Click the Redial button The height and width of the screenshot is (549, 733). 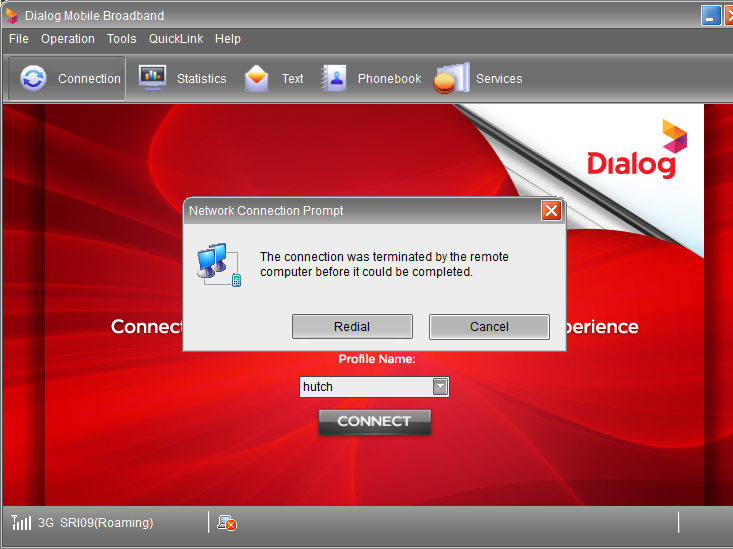352,326
